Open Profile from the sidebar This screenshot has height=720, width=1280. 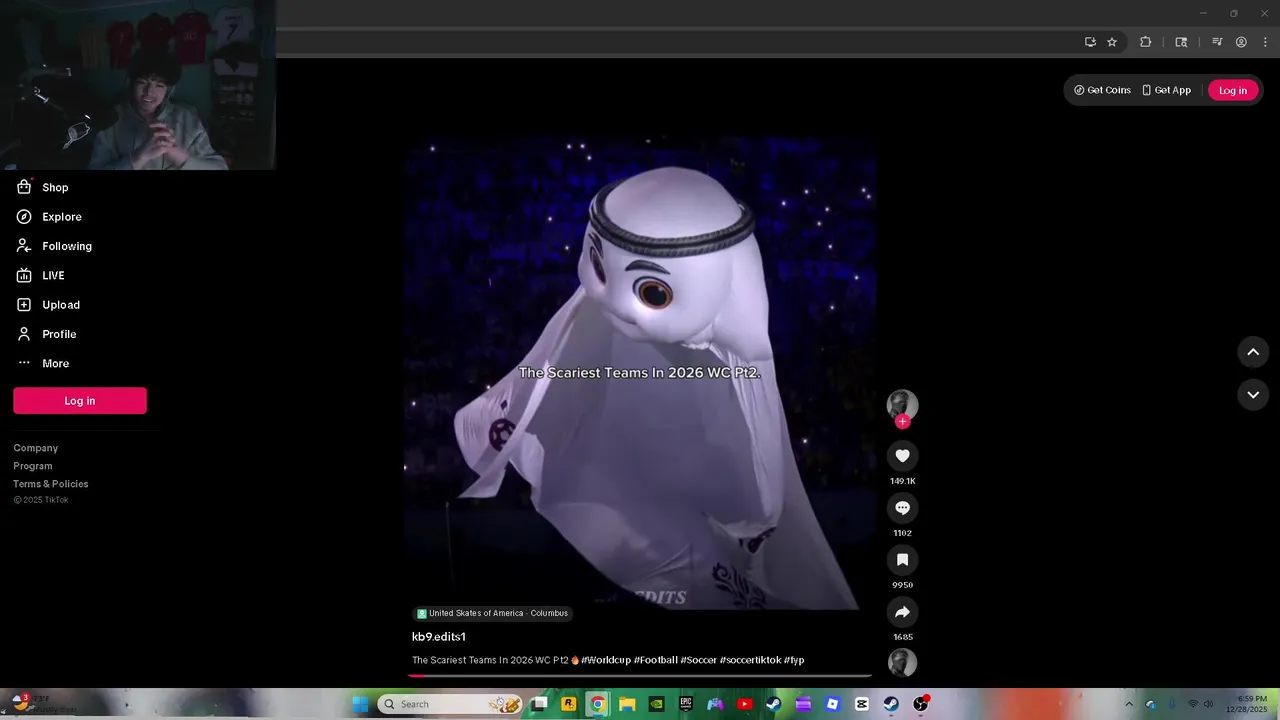(45, 334)
